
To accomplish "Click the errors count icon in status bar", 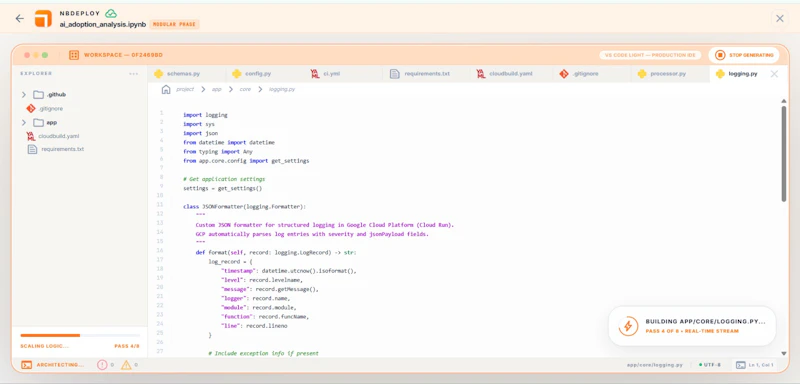I will click(x=102, y=365).
